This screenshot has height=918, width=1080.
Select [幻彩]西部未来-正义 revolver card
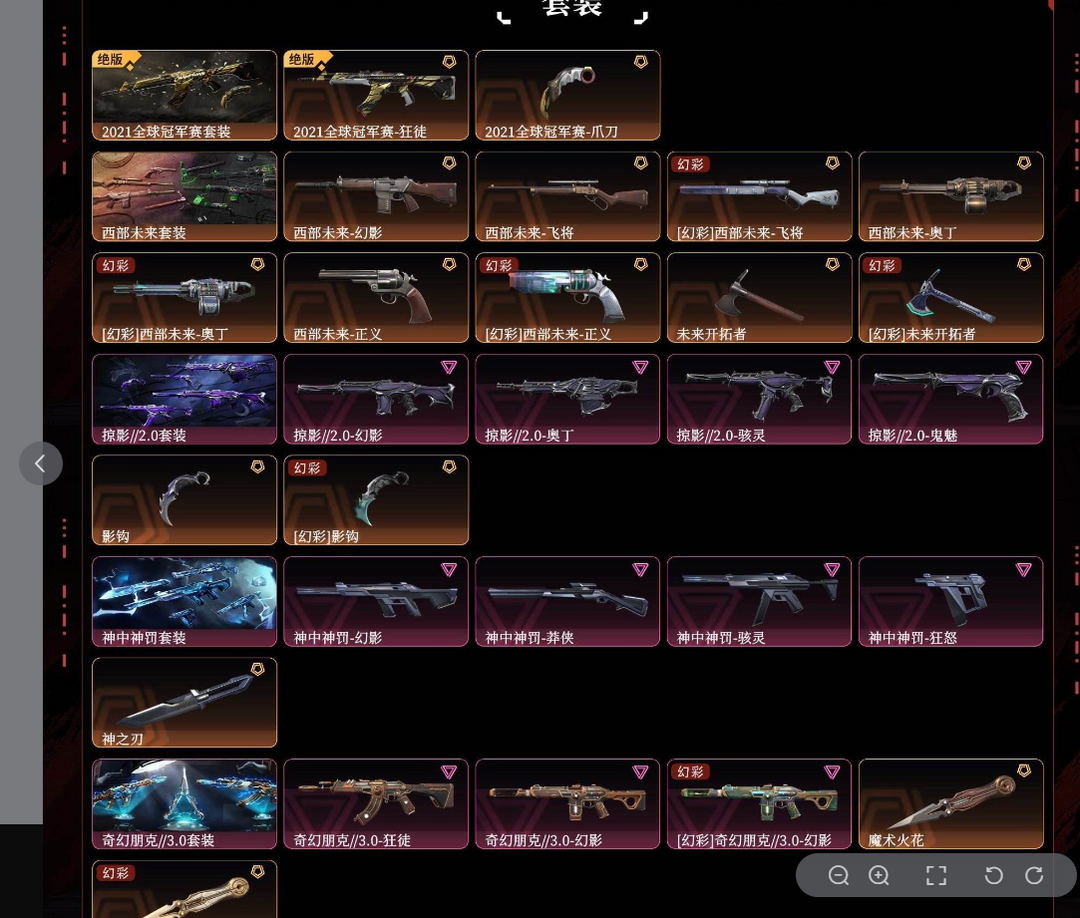coord(568,298)
